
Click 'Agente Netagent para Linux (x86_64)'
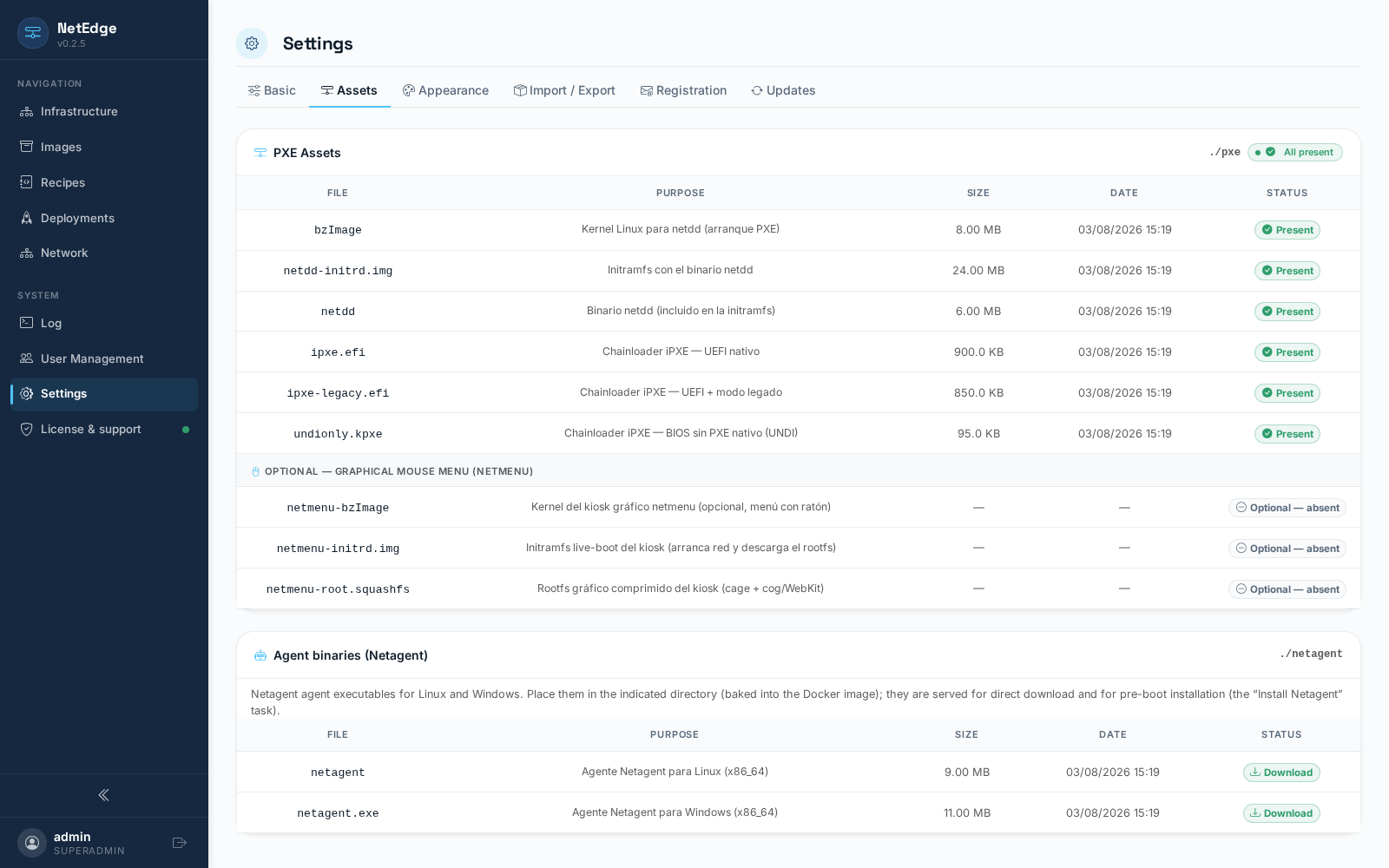(x=675, y=772)
